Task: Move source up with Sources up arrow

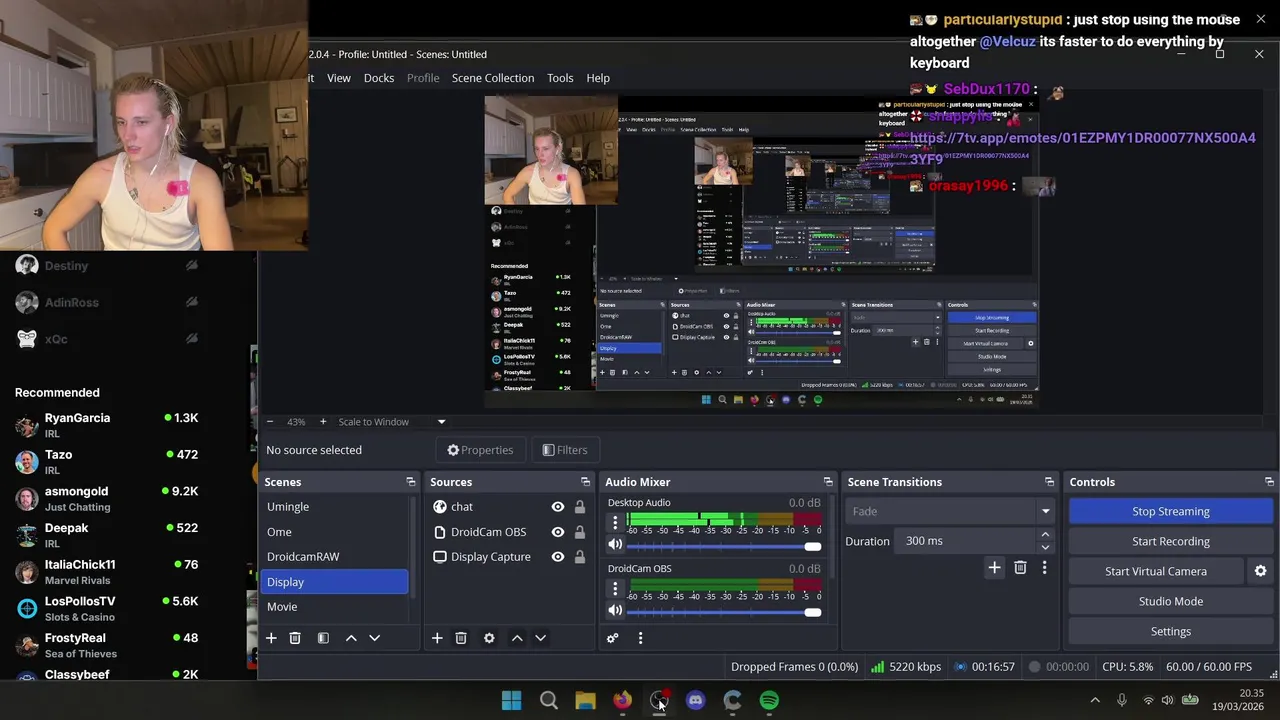Action: (x=517, y=638)
